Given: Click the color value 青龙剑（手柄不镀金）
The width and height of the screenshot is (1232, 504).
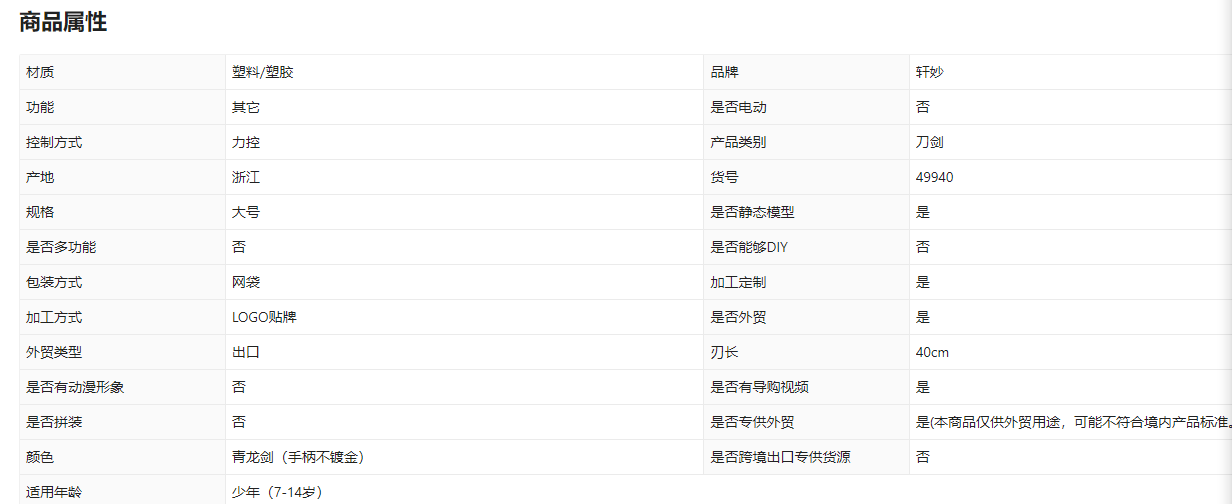Looking at the screenshot, I should [297, 457].
